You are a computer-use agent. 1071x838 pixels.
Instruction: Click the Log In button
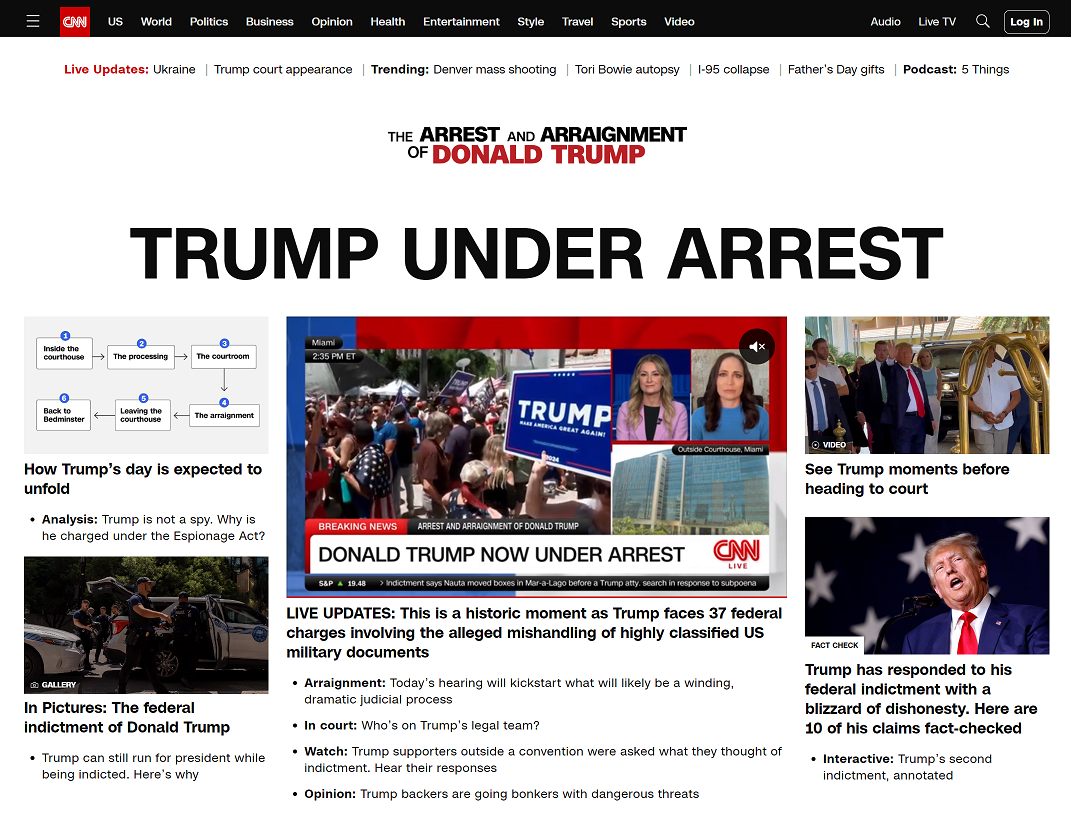click(1026, 21)
